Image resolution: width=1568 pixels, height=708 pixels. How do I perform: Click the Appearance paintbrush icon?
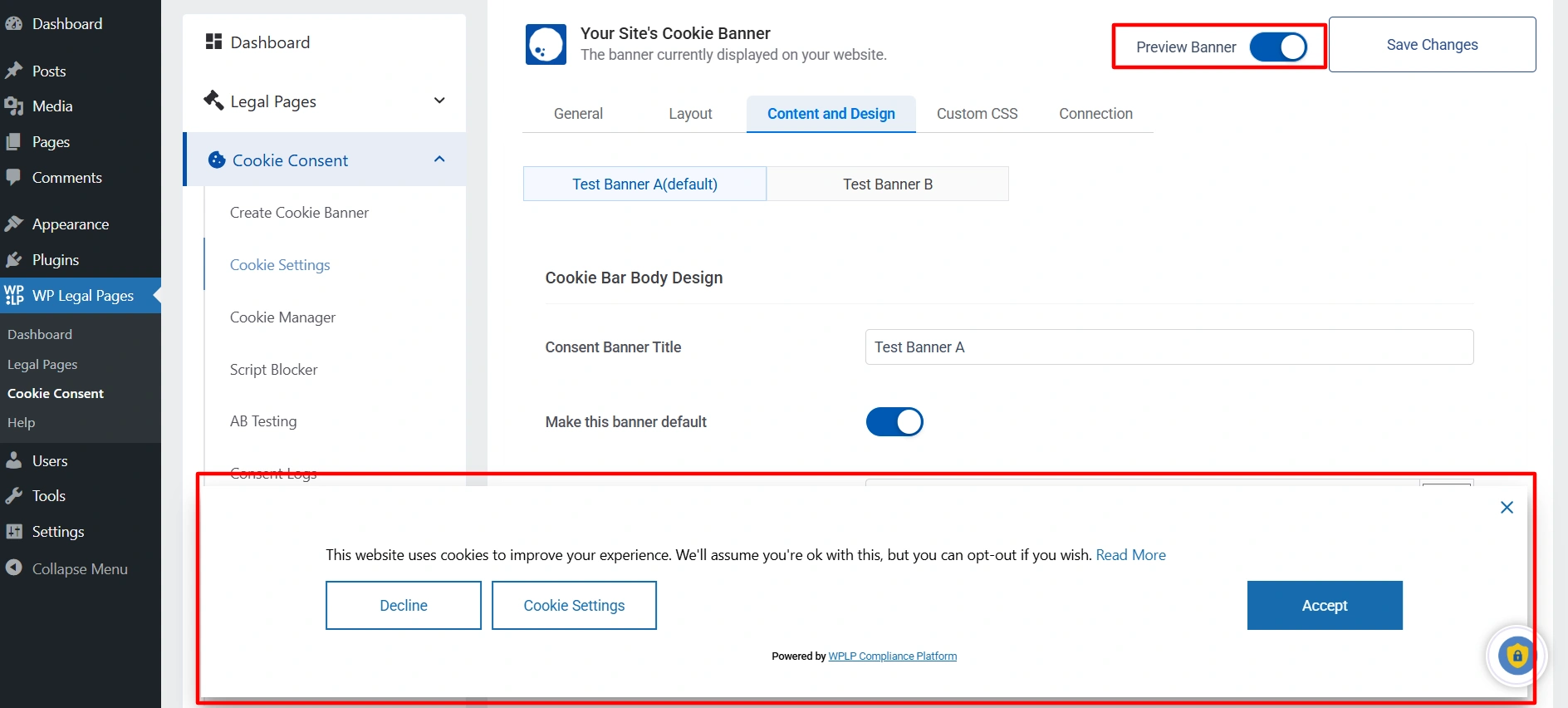coord(13,224)
